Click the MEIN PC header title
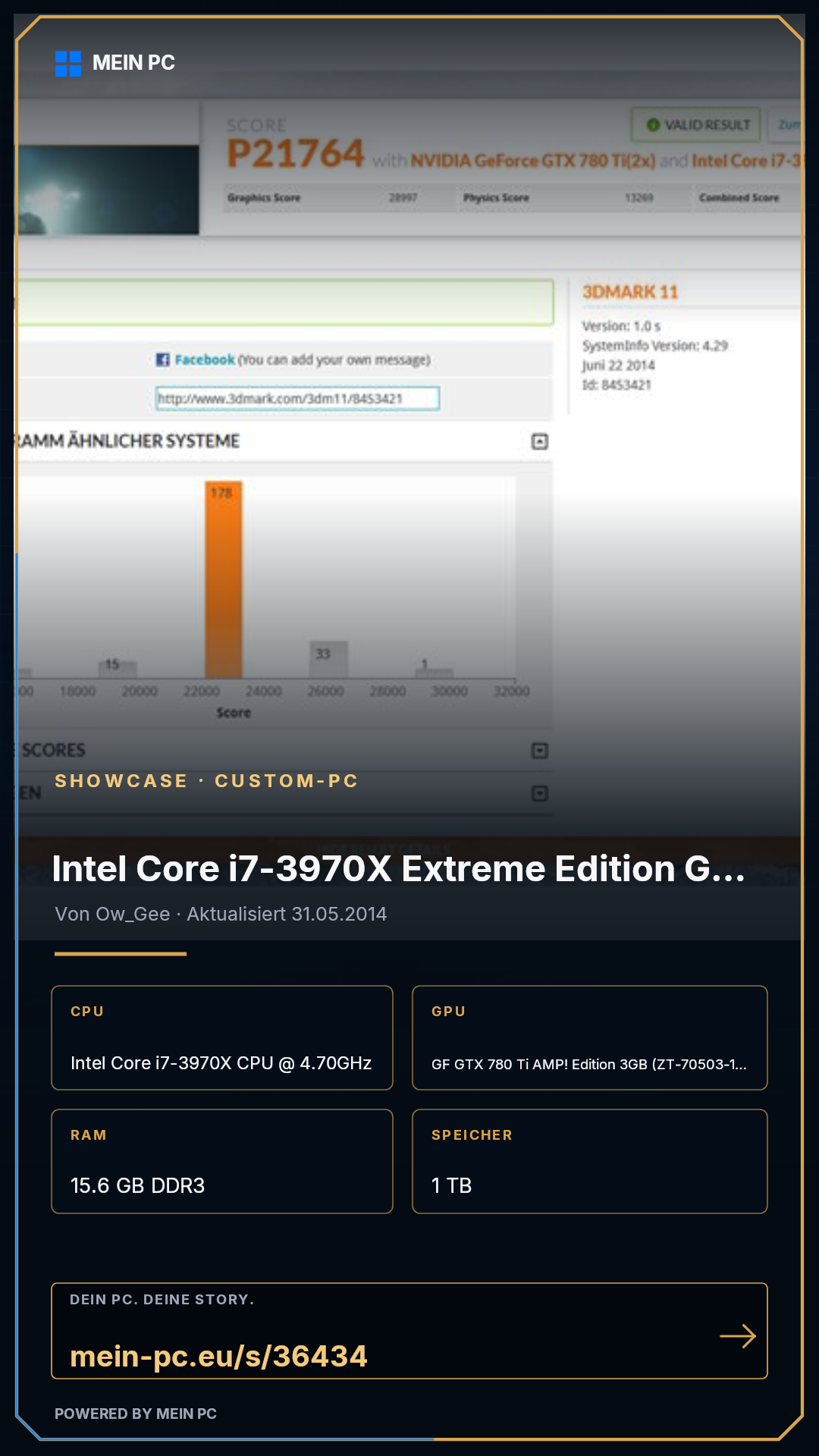The image size is (819, 1456). pos(133,63)
